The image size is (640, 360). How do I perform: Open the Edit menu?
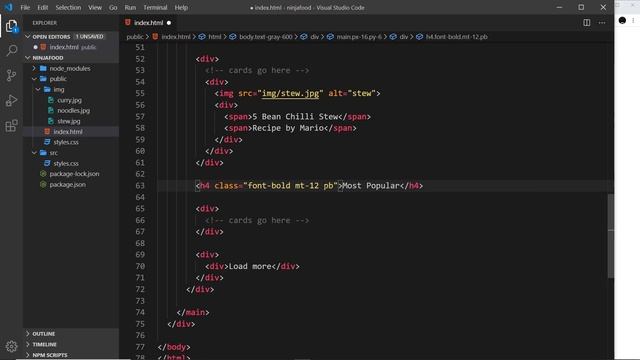[42, 7]
